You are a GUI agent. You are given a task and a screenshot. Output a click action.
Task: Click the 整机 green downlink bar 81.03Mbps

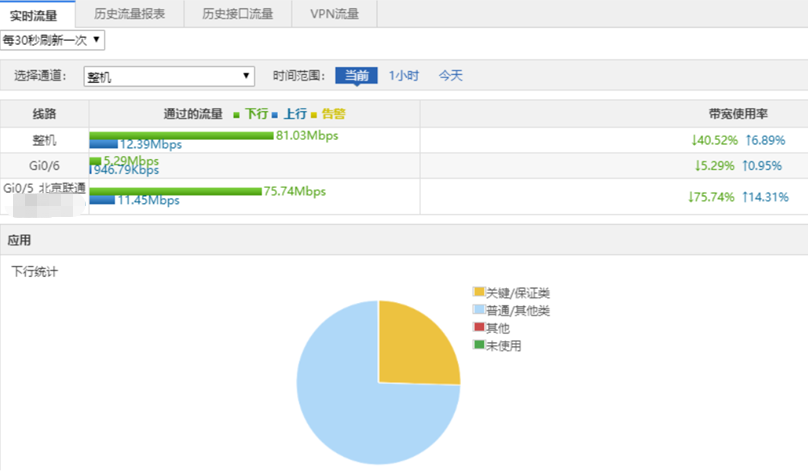tap(181, 135)
